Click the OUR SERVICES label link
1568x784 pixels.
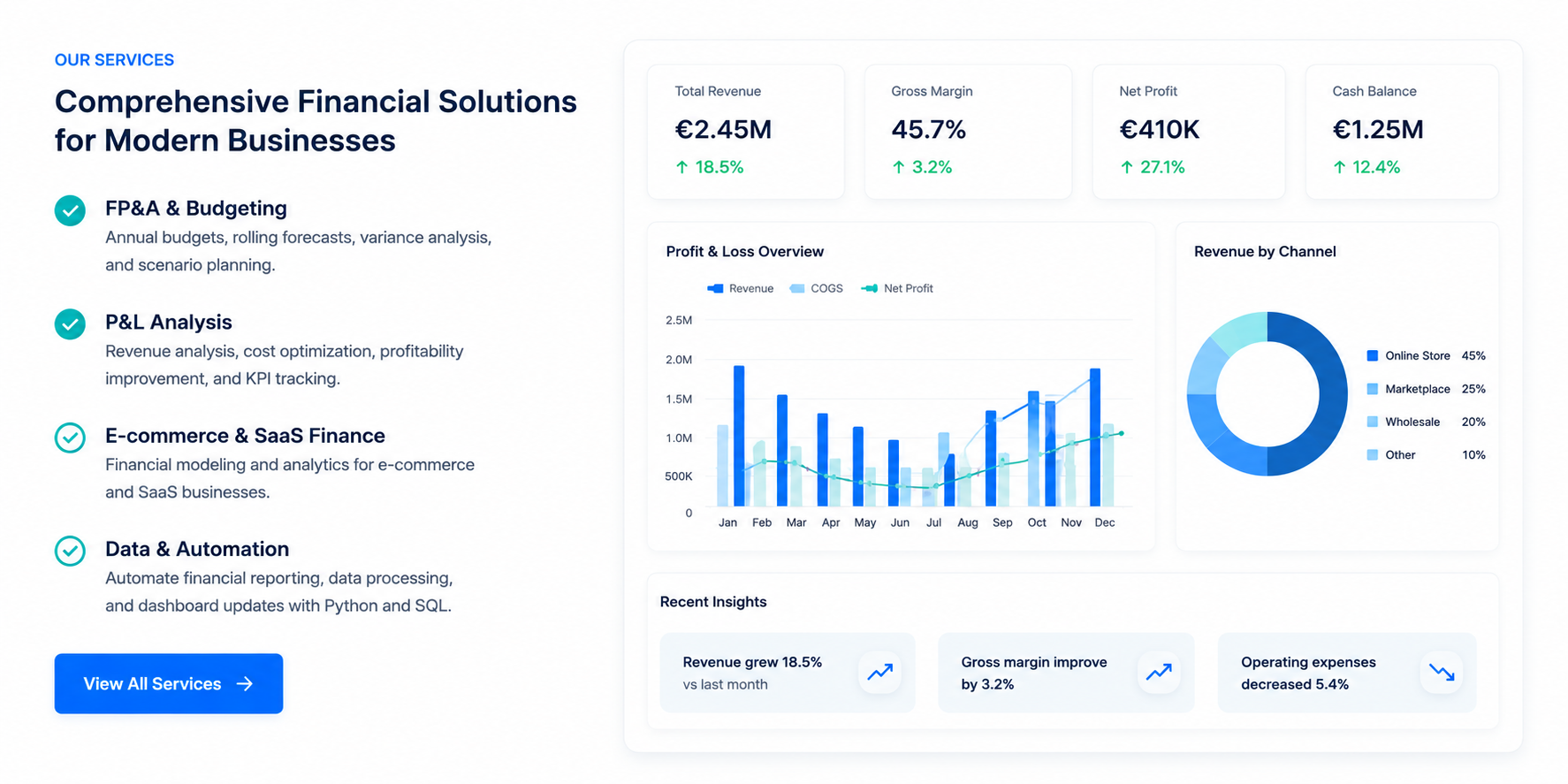pos(114,60)
